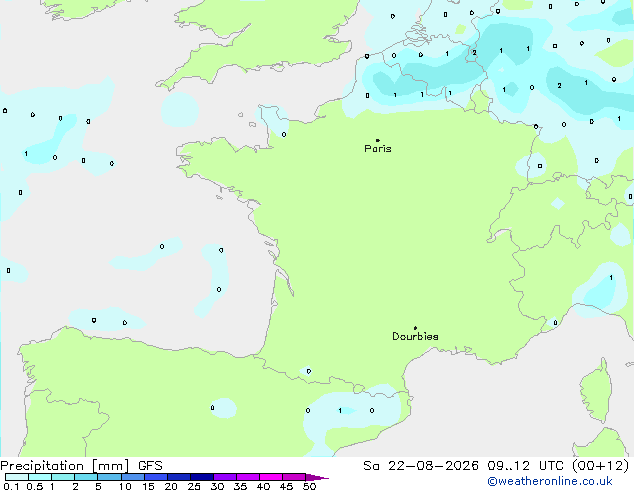Pick the 0.5–1 mm legend swatch

tap(40, 477)
